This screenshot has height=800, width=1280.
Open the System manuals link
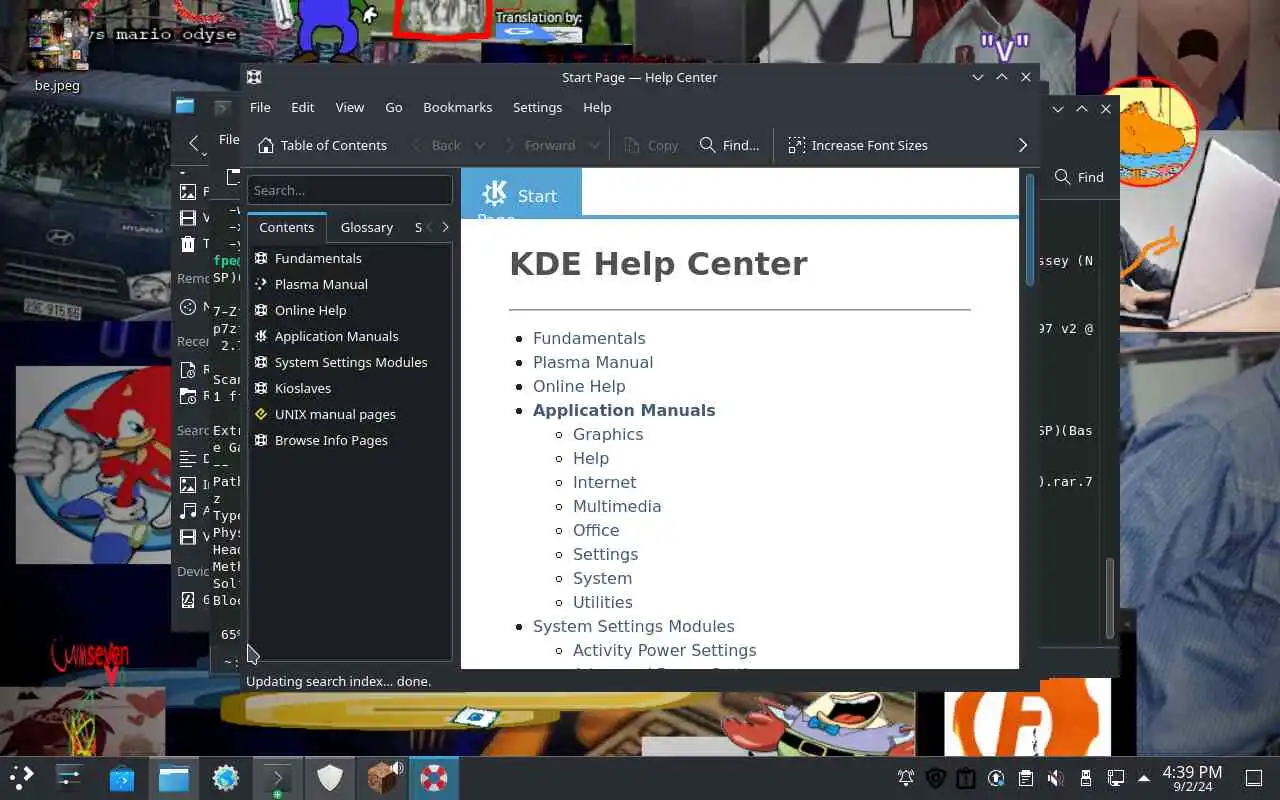(x=602, y=578)
